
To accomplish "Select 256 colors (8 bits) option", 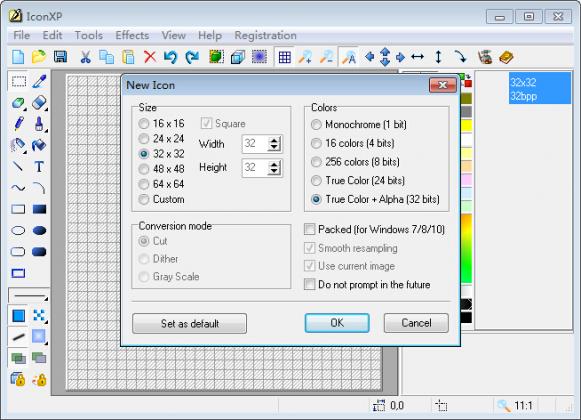I will point(355,162).
